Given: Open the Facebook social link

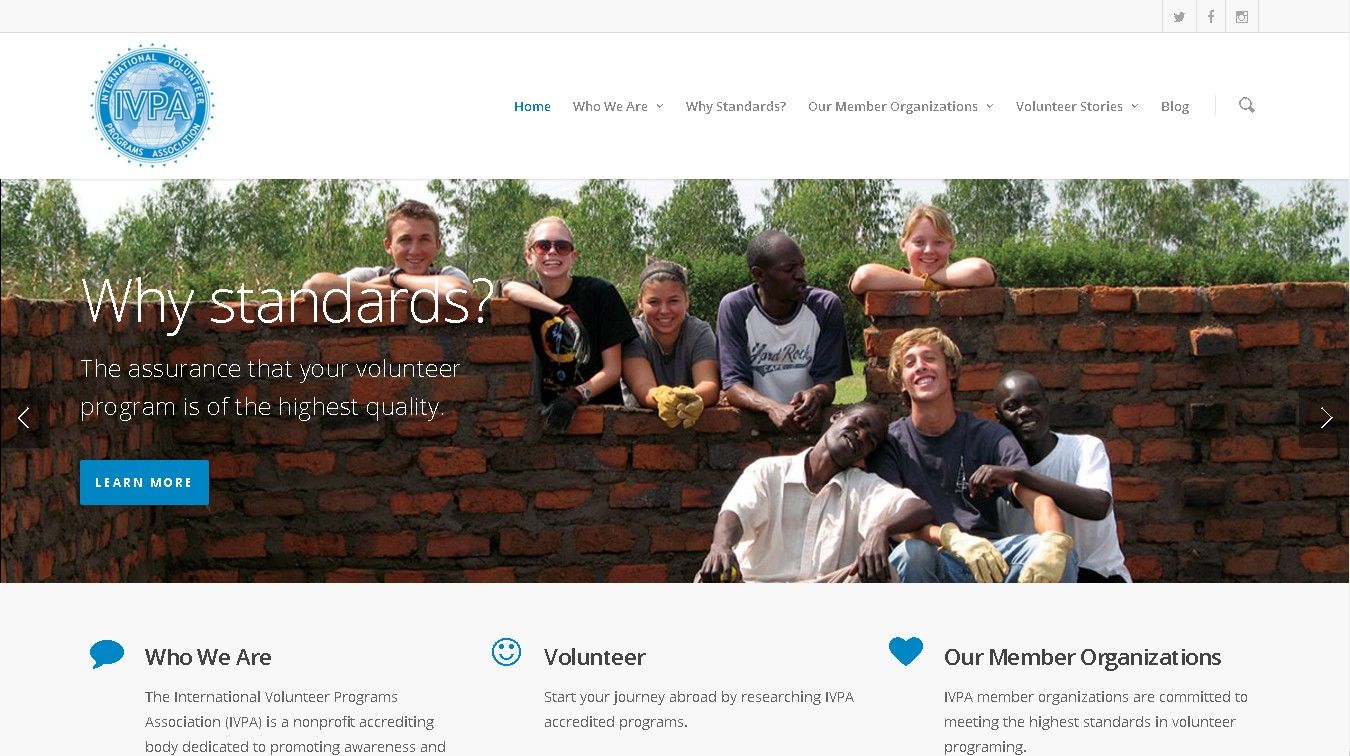Looking at the screenshot, I should [1211, 17].
